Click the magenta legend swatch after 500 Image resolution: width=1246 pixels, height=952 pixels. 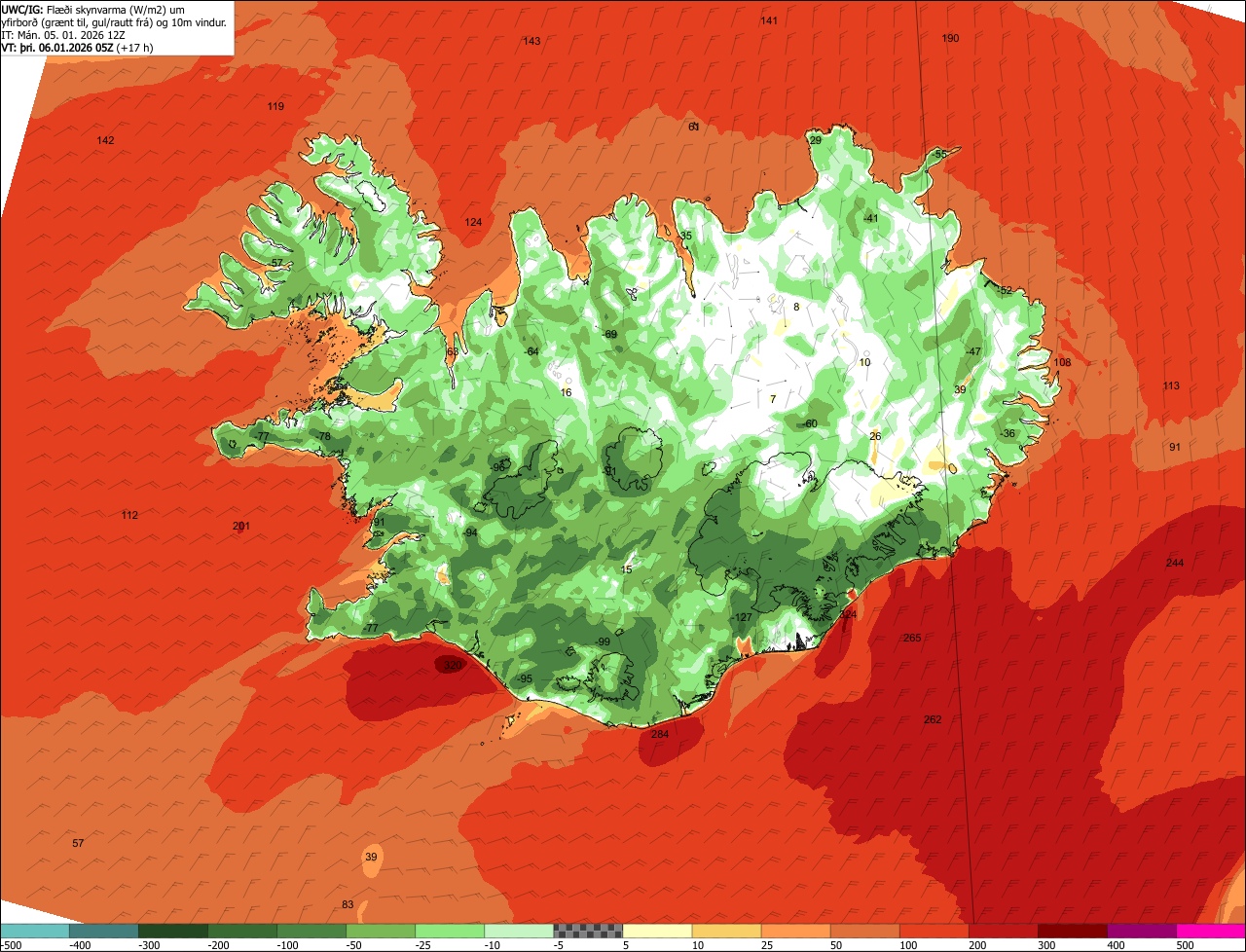[1211, 931]
